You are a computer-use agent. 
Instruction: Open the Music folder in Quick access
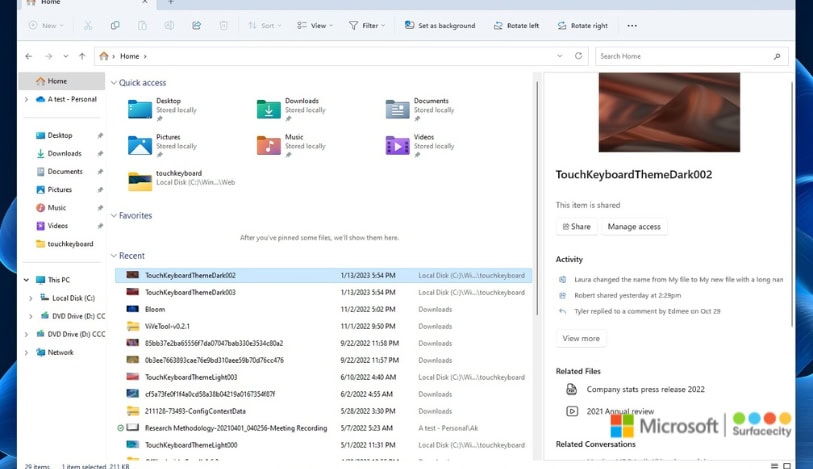(x=268, y=145)
